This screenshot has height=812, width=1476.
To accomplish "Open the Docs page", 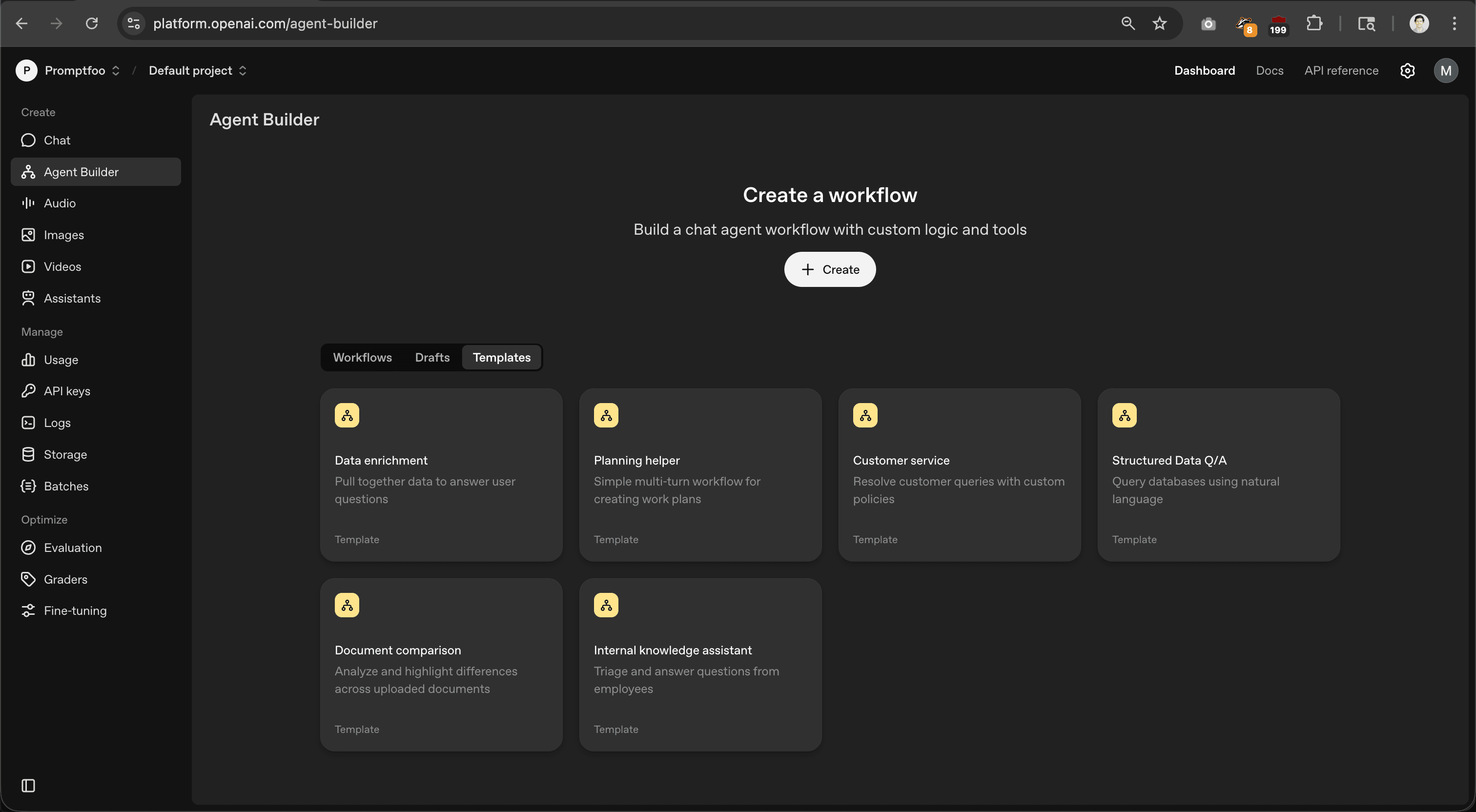I will [x=1269, y=70].
